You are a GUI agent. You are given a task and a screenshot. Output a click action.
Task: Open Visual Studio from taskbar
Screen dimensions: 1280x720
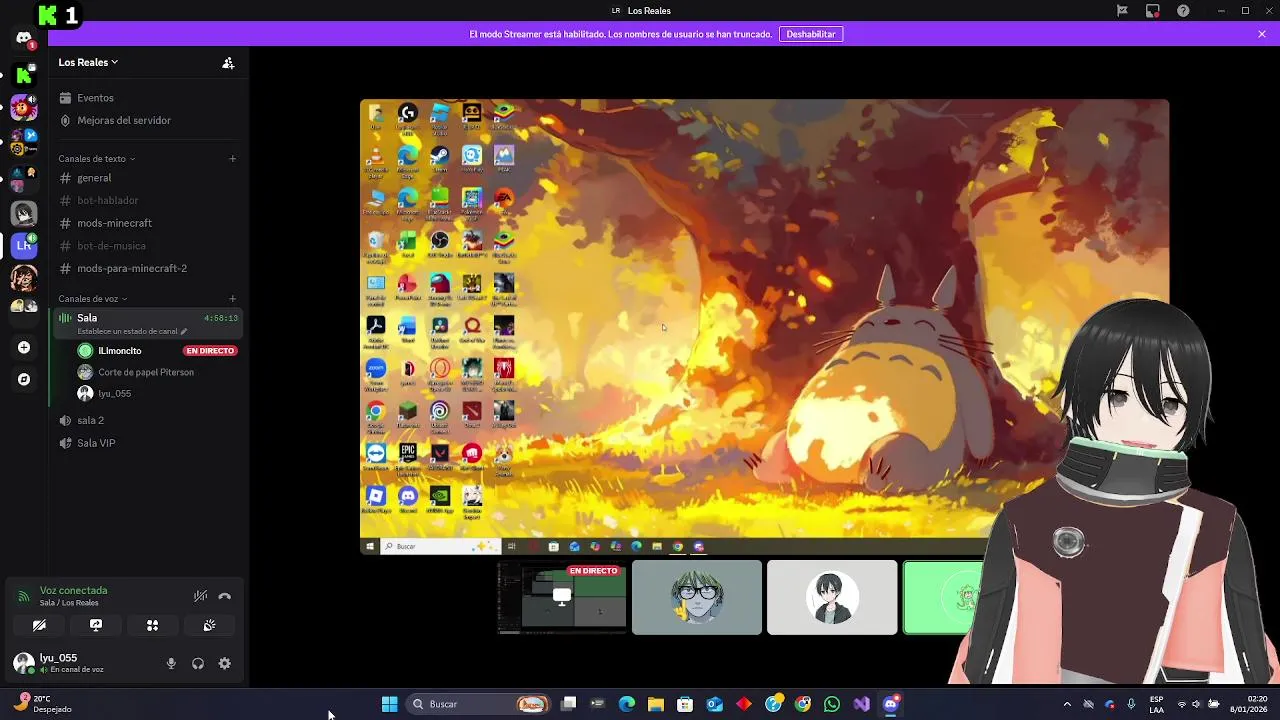862,704
